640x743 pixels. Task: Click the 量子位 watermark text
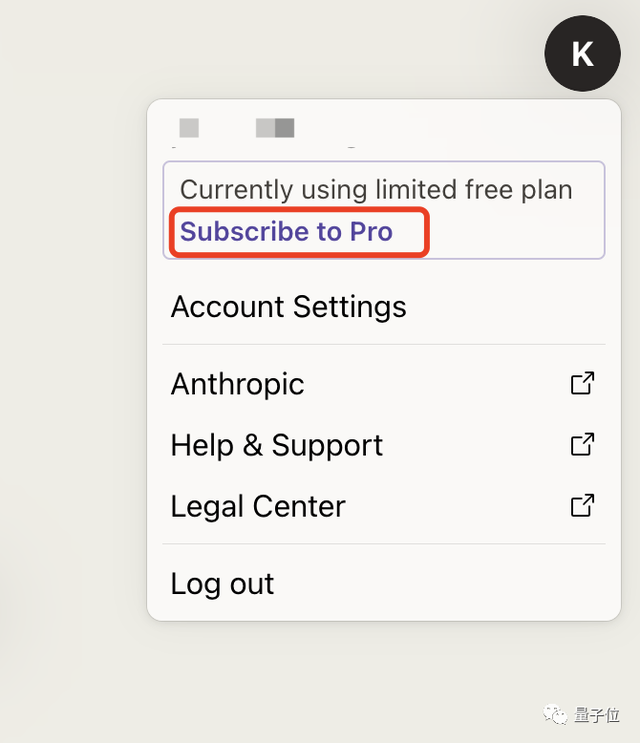tap(596, 714)
